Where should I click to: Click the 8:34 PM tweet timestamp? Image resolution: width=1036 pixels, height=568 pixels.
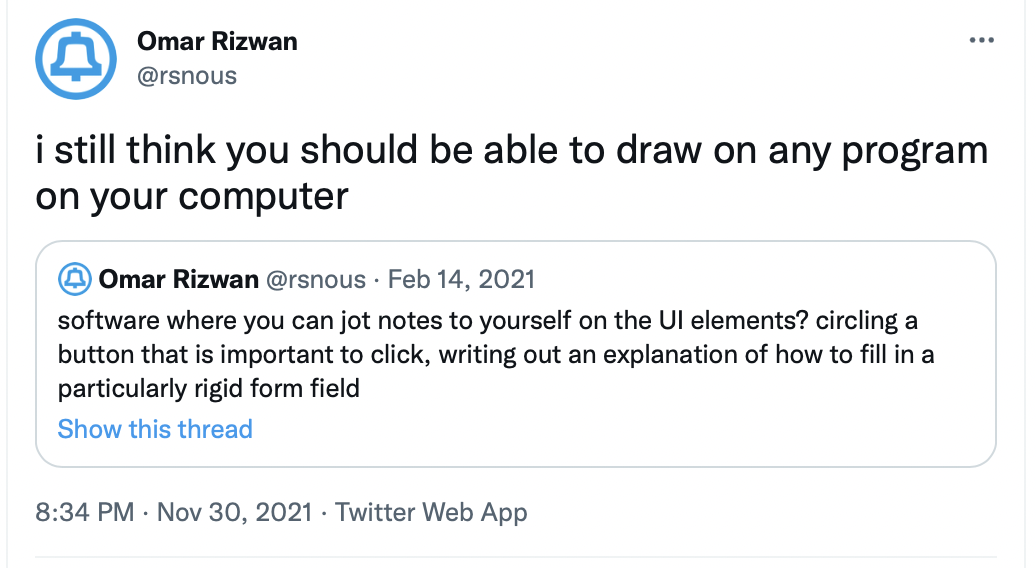85,513
